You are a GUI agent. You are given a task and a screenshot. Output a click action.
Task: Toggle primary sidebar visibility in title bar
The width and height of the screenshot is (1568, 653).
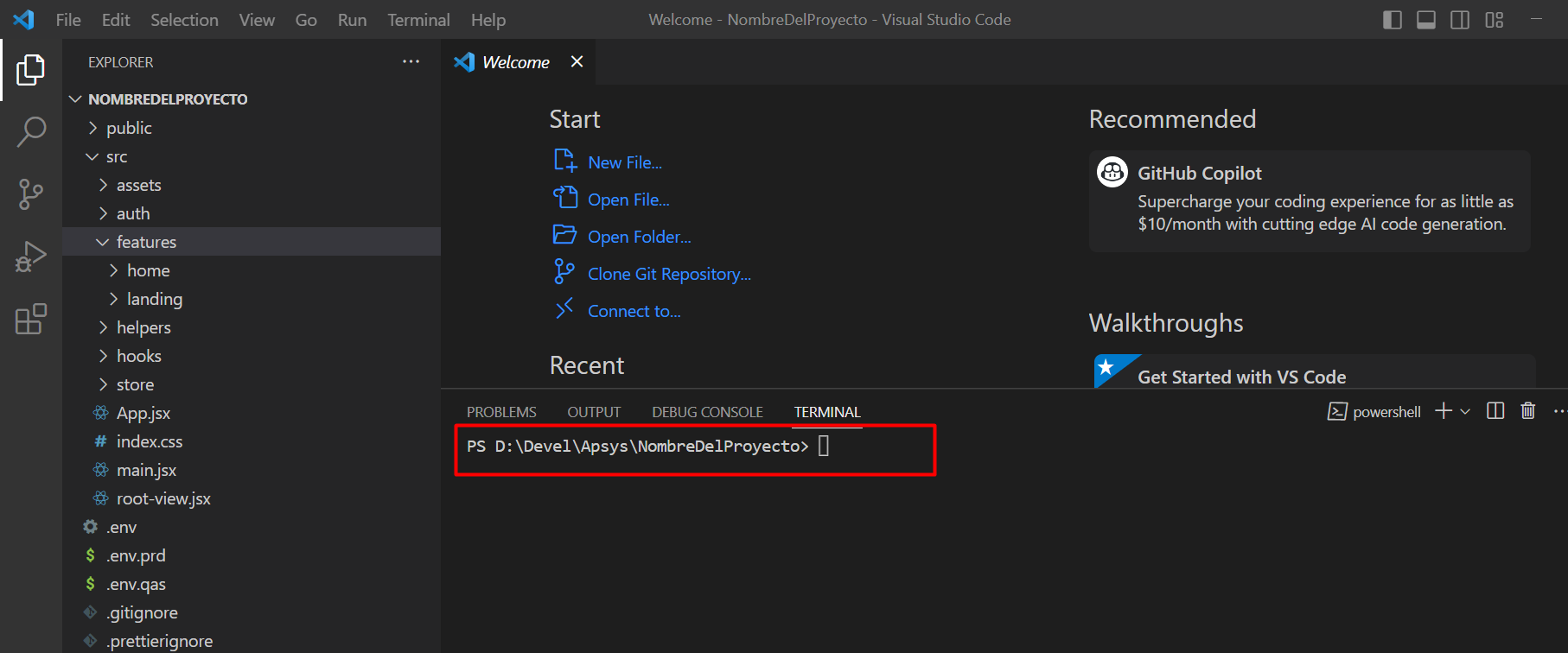click(x=1393, y=20)
